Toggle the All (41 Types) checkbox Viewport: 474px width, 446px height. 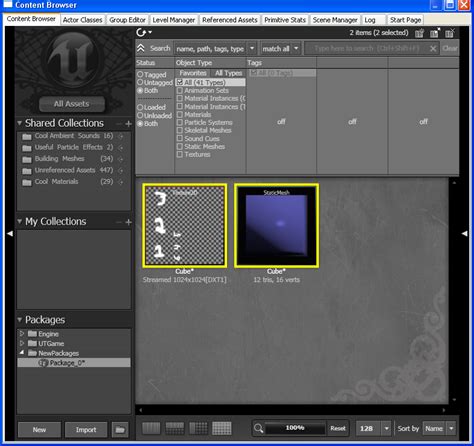tap(180, 82)
